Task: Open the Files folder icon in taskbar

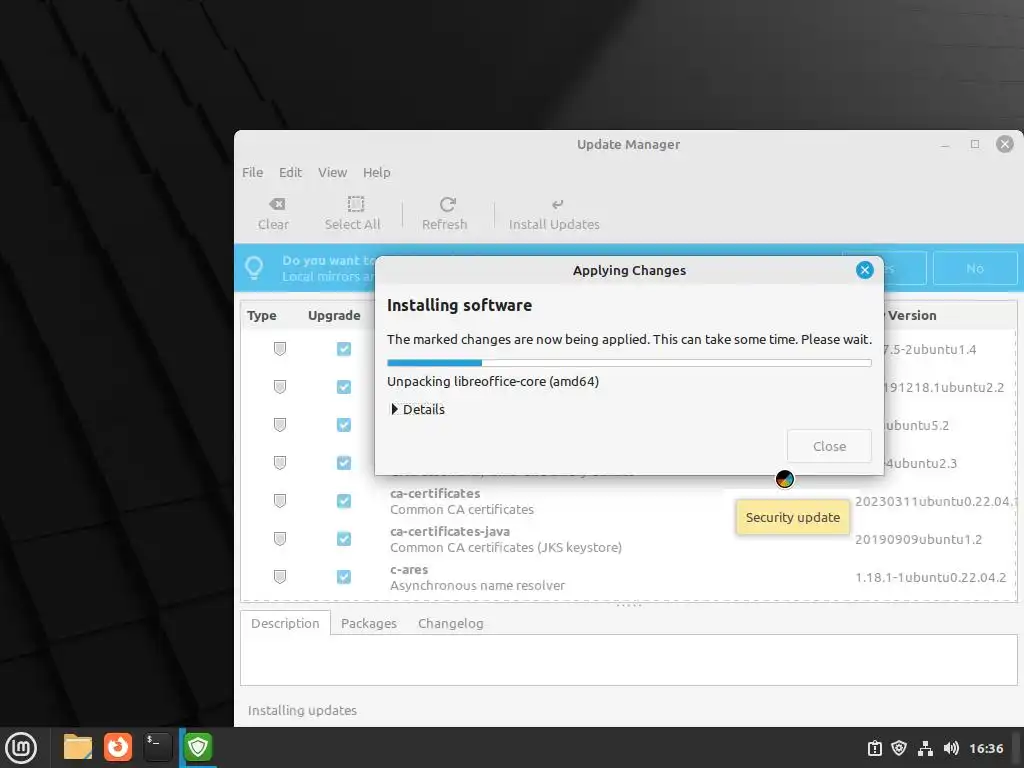Action: 78,747
